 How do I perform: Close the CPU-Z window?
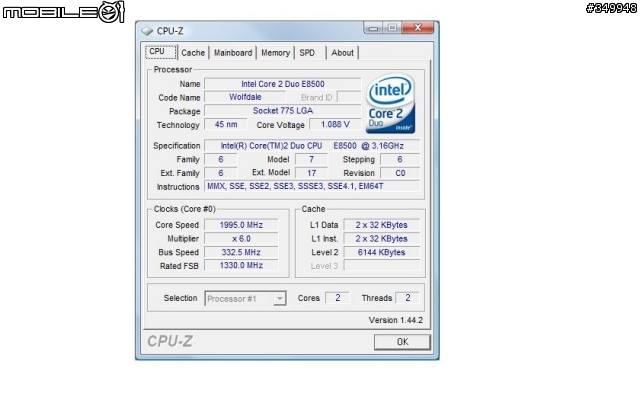[418, 28]
